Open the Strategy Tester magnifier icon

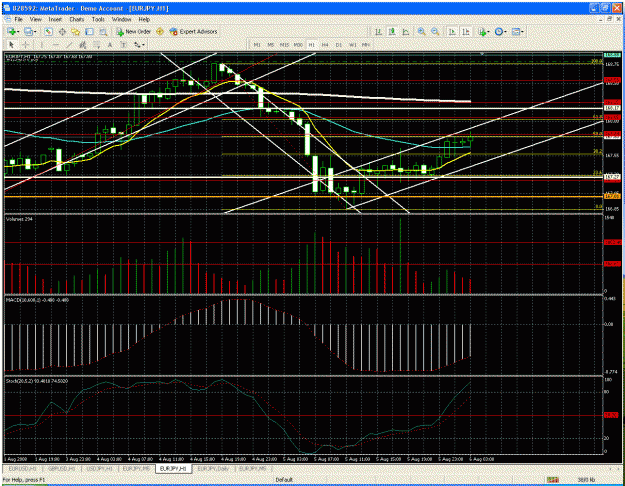[103, 31]
